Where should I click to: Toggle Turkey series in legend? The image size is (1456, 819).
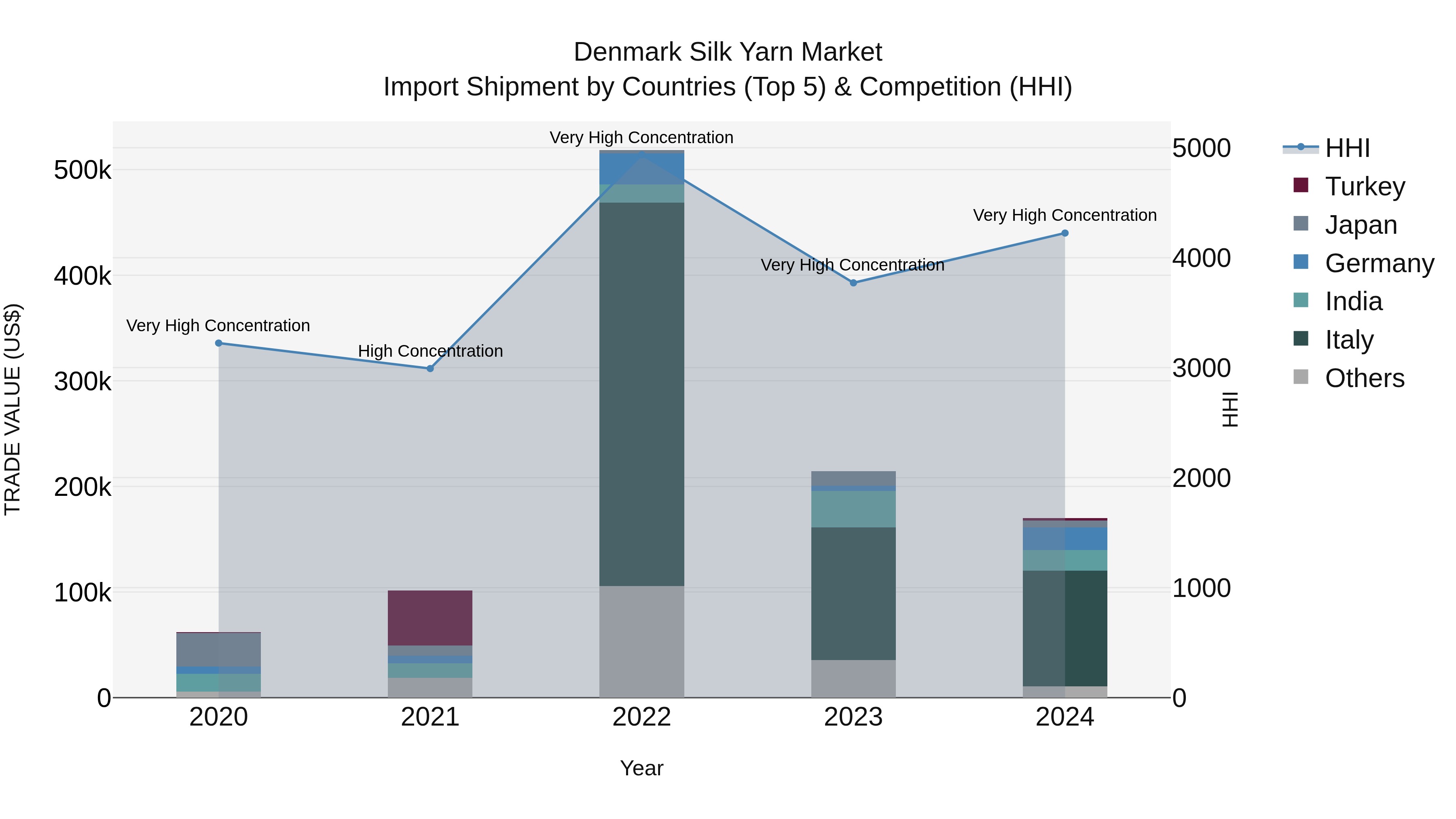1349,186
